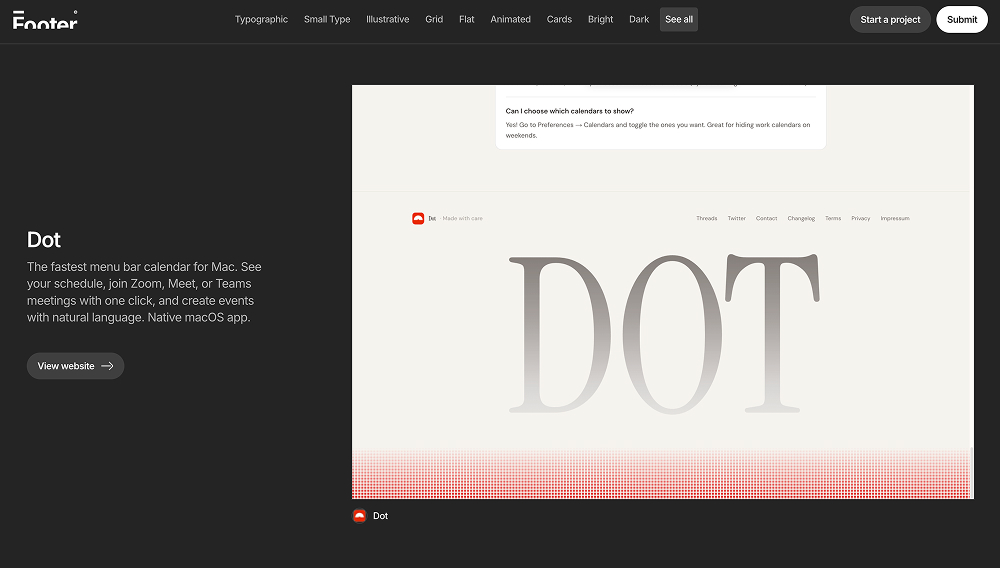Click the See all button

(x=679, y=19)
